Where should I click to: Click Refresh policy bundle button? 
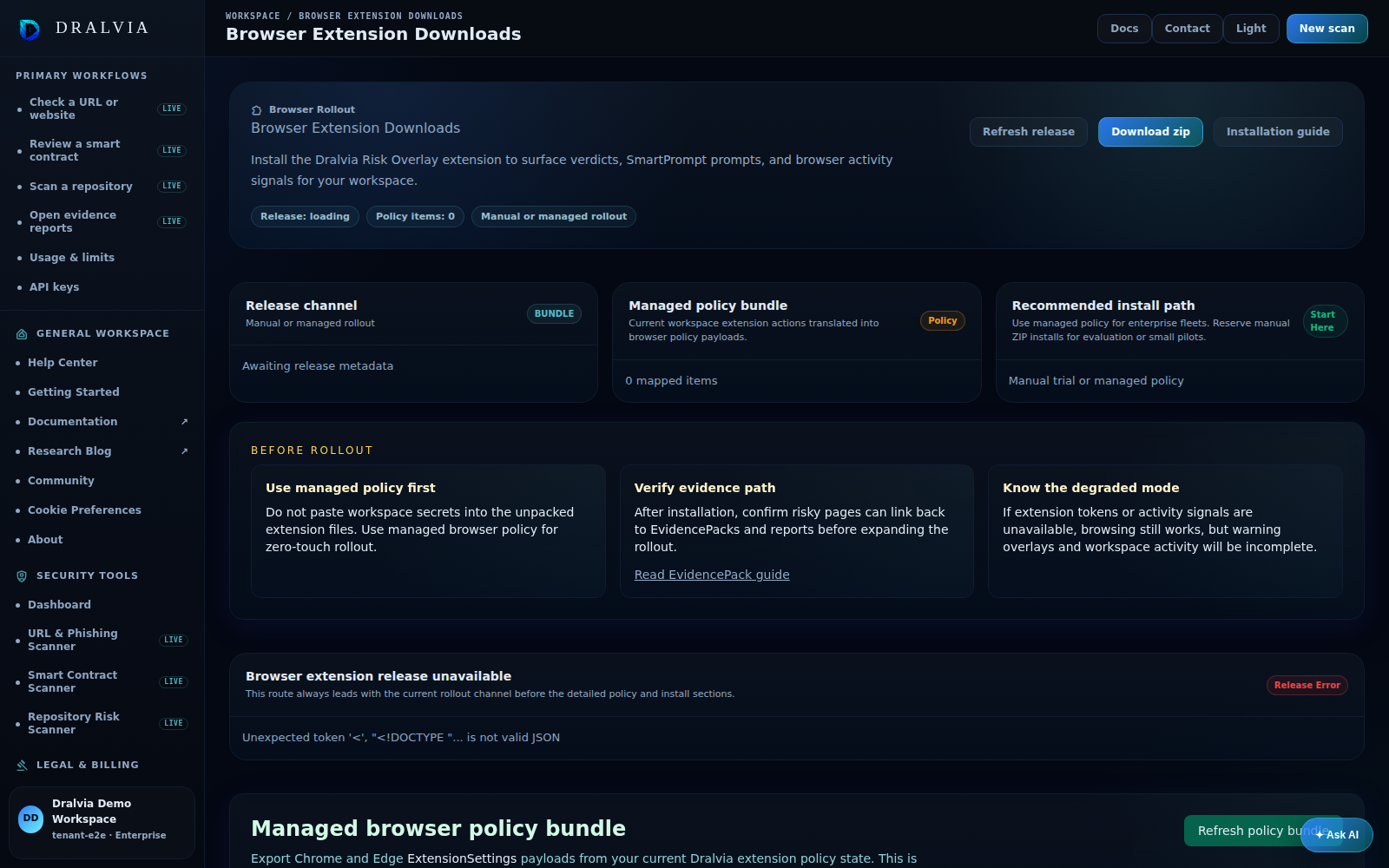[1262, 831]
